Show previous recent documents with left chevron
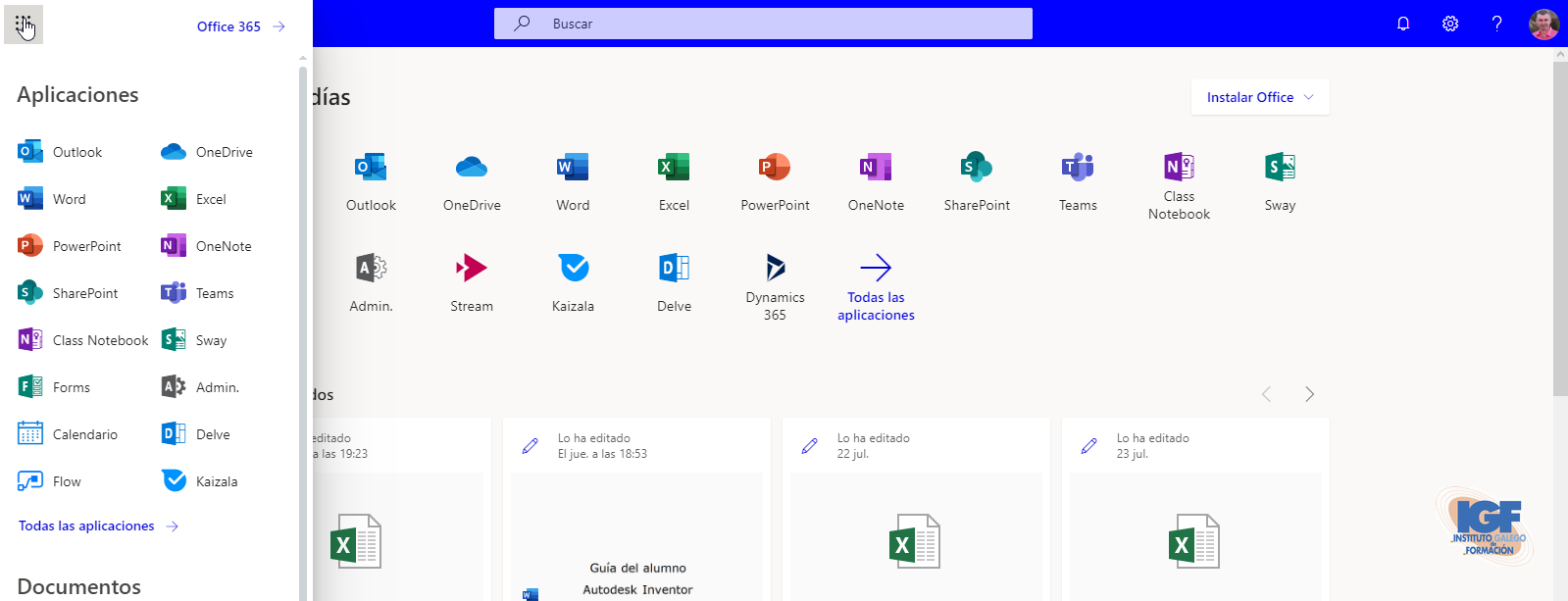 tap(1266, 394)
